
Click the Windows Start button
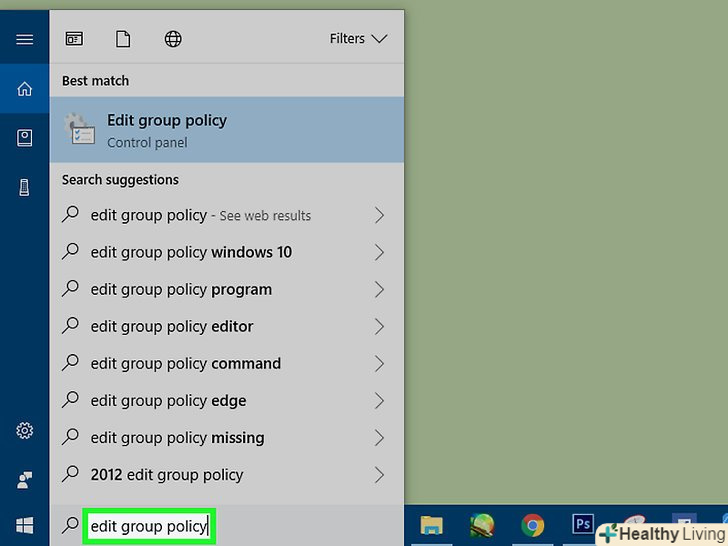(x=24, y=525)
